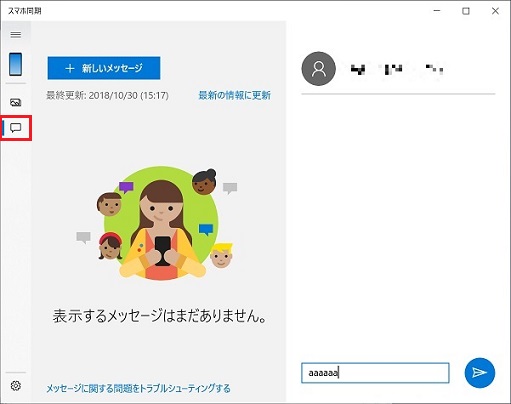Maximize the スマホ同期 window
The width and height of the screenshot is (511, 404).
(x=466, y=11)
